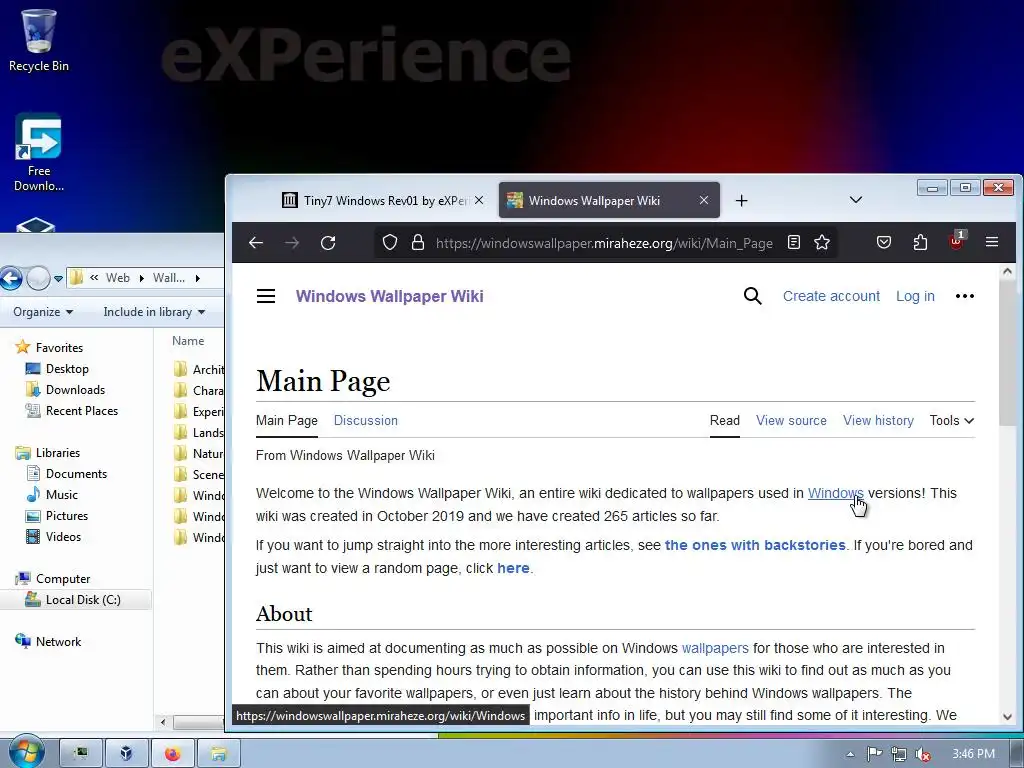Expand breadcrumb arrow after Wall... folder
The image size is (1024, 768).
point(197,278)
